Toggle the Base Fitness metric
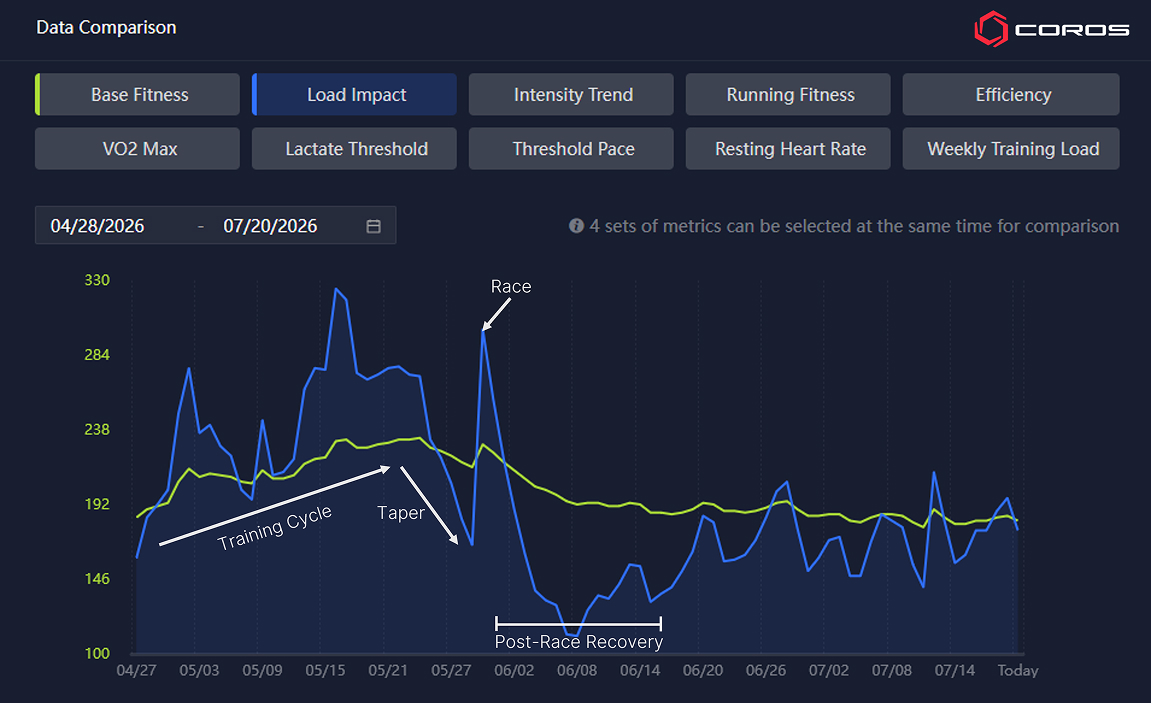 click(x=137, y=95)
